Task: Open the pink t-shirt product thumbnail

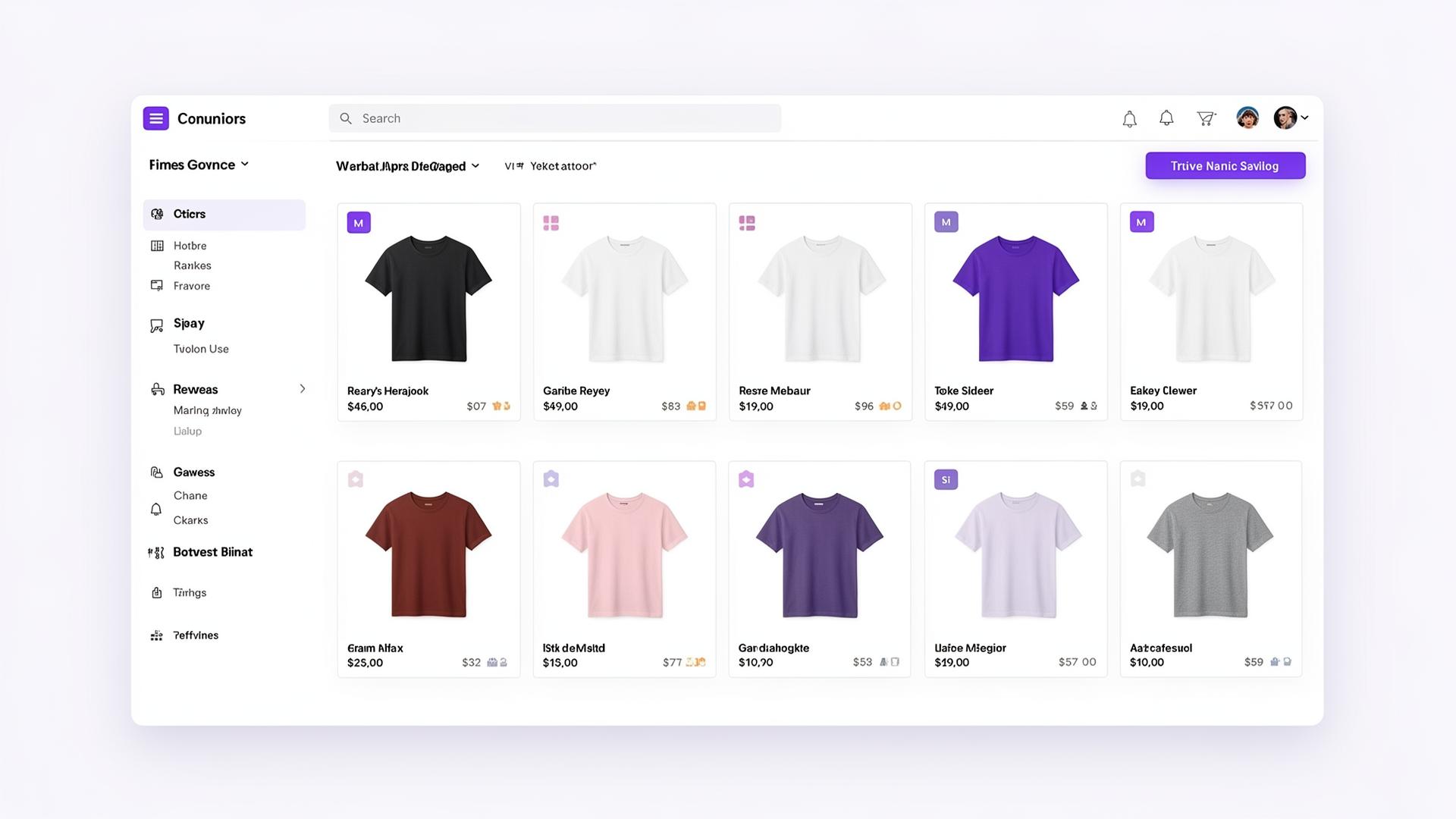Action: click(x=624, y=554)
